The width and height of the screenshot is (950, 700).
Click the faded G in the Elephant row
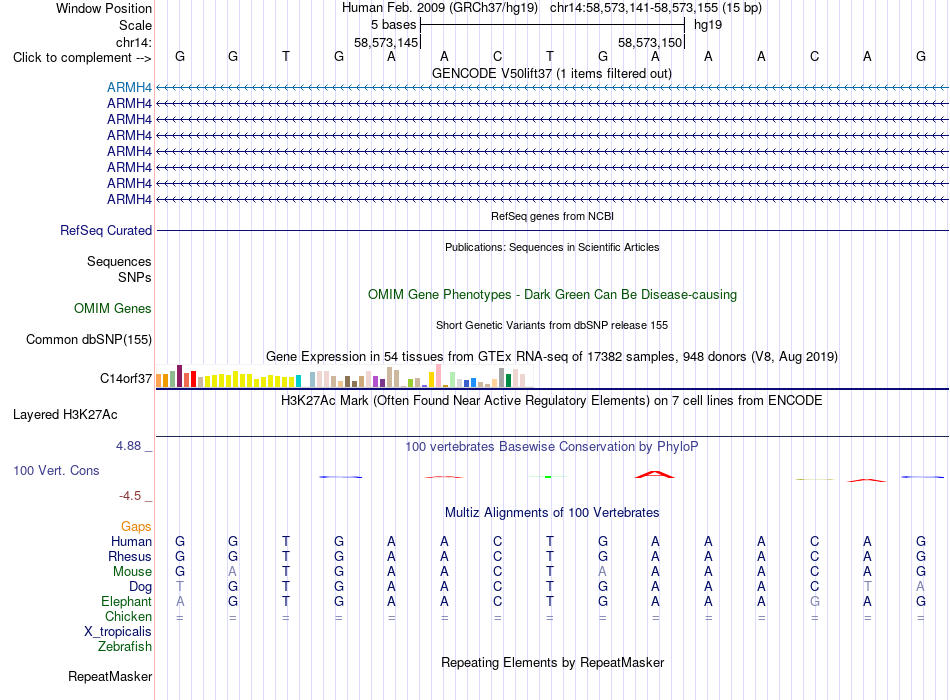[x=814, y=601]
